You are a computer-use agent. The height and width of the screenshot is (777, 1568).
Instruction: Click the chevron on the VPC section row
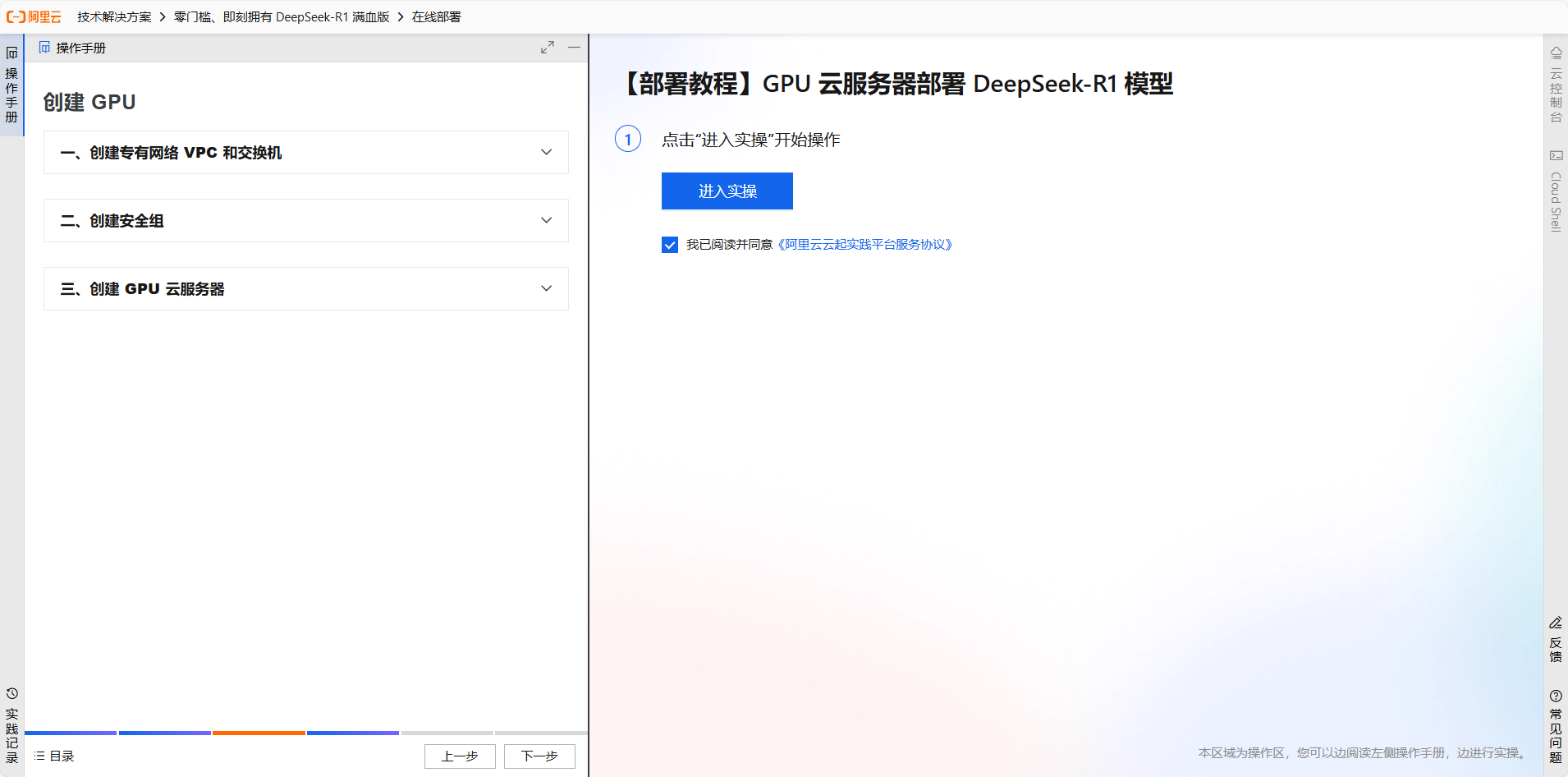pos(547,152)
